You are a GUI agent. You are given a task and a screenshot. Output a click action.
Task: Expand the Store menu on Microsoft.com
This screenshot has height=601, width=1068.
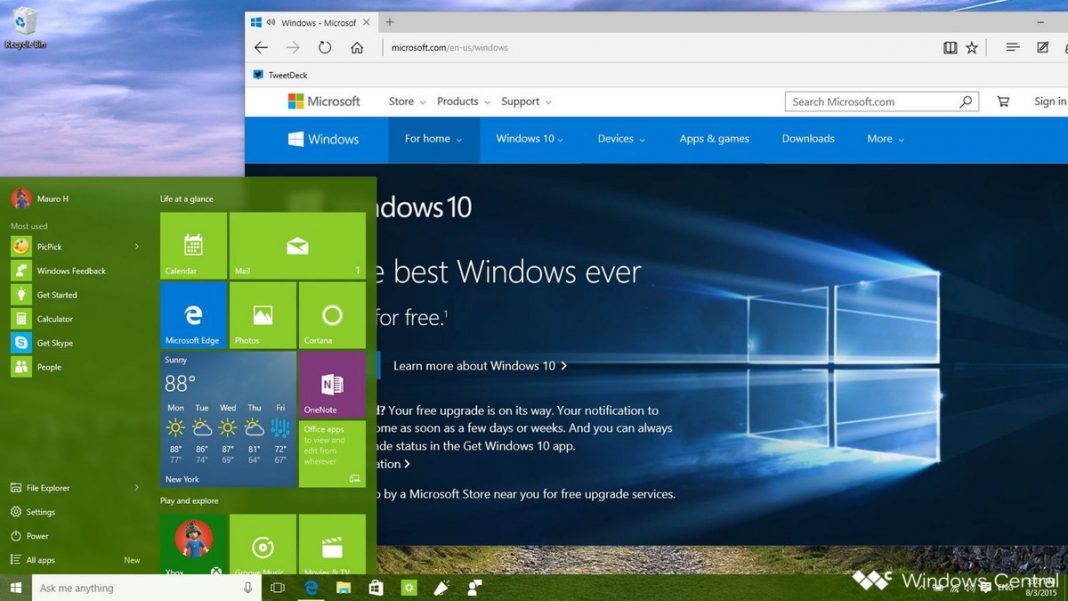(407, 102)
